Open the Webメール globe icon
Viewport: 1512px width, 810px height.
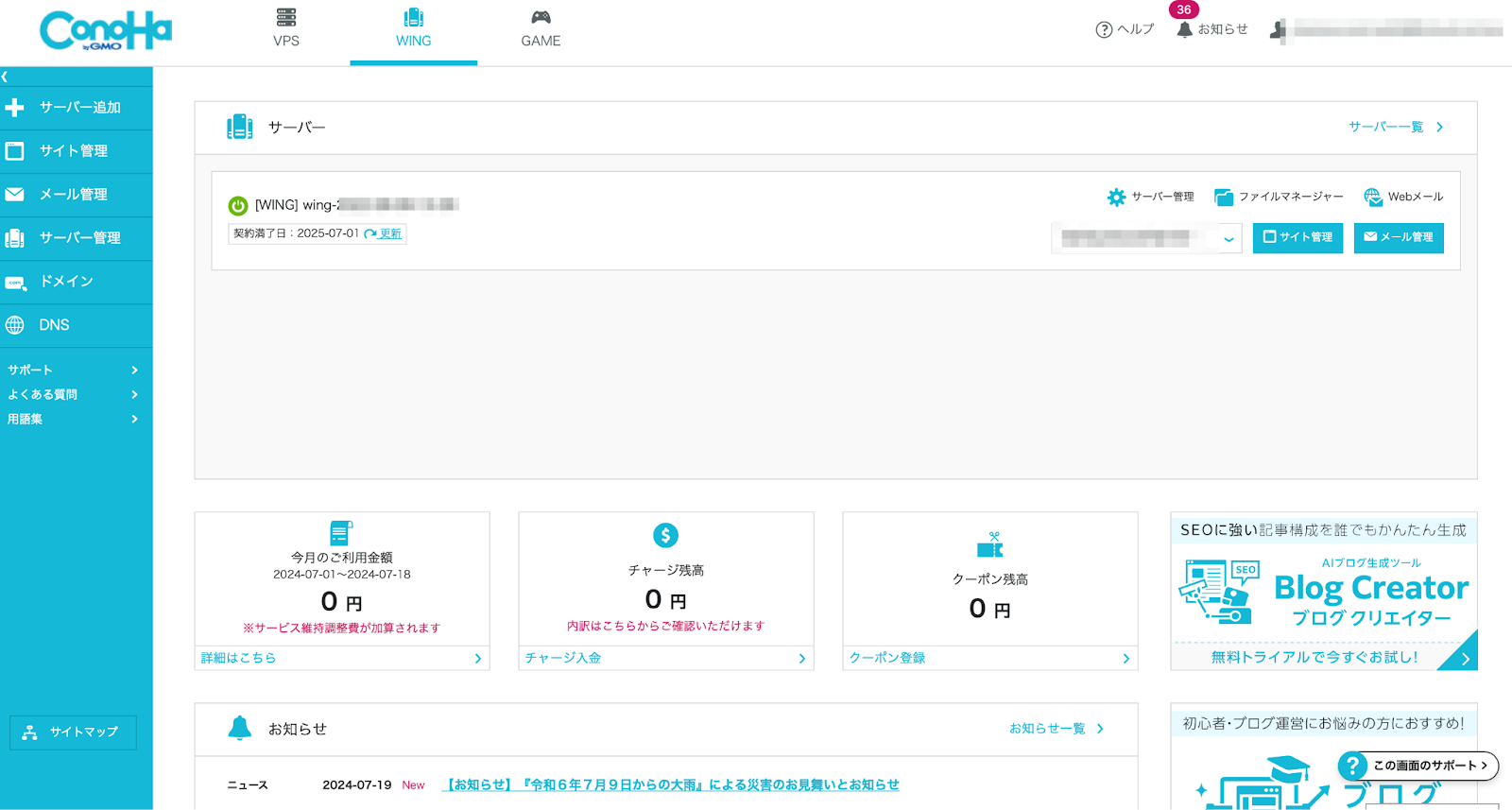coord(1372,197)
